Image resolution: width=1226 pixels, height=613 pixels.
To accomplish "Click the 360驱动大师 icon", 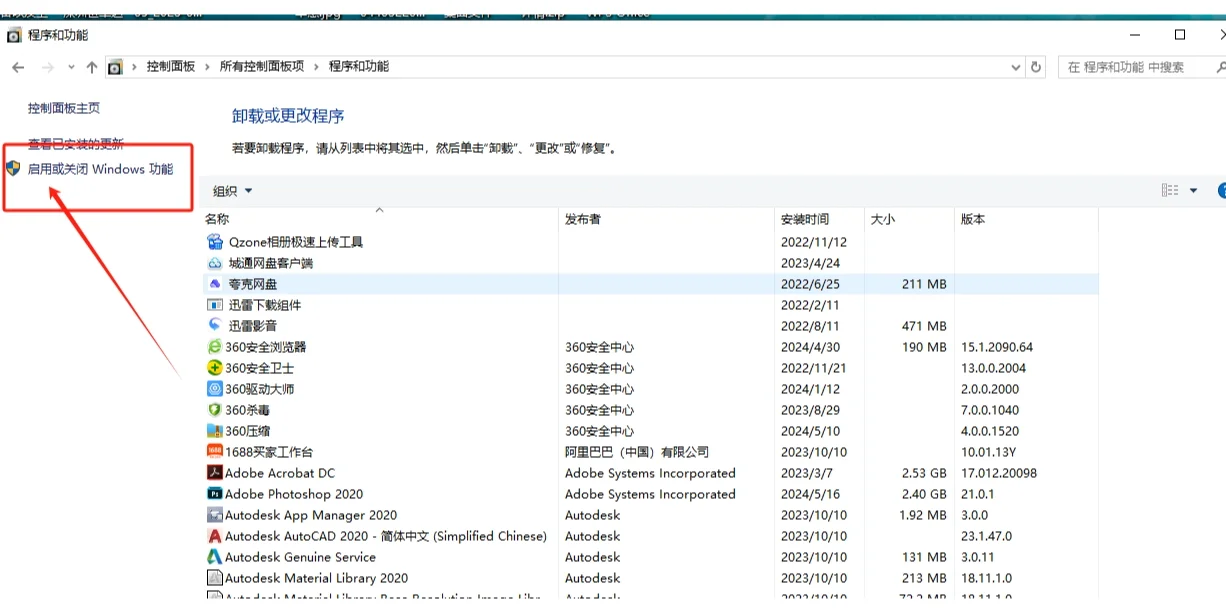I will [x=215, y=389].
